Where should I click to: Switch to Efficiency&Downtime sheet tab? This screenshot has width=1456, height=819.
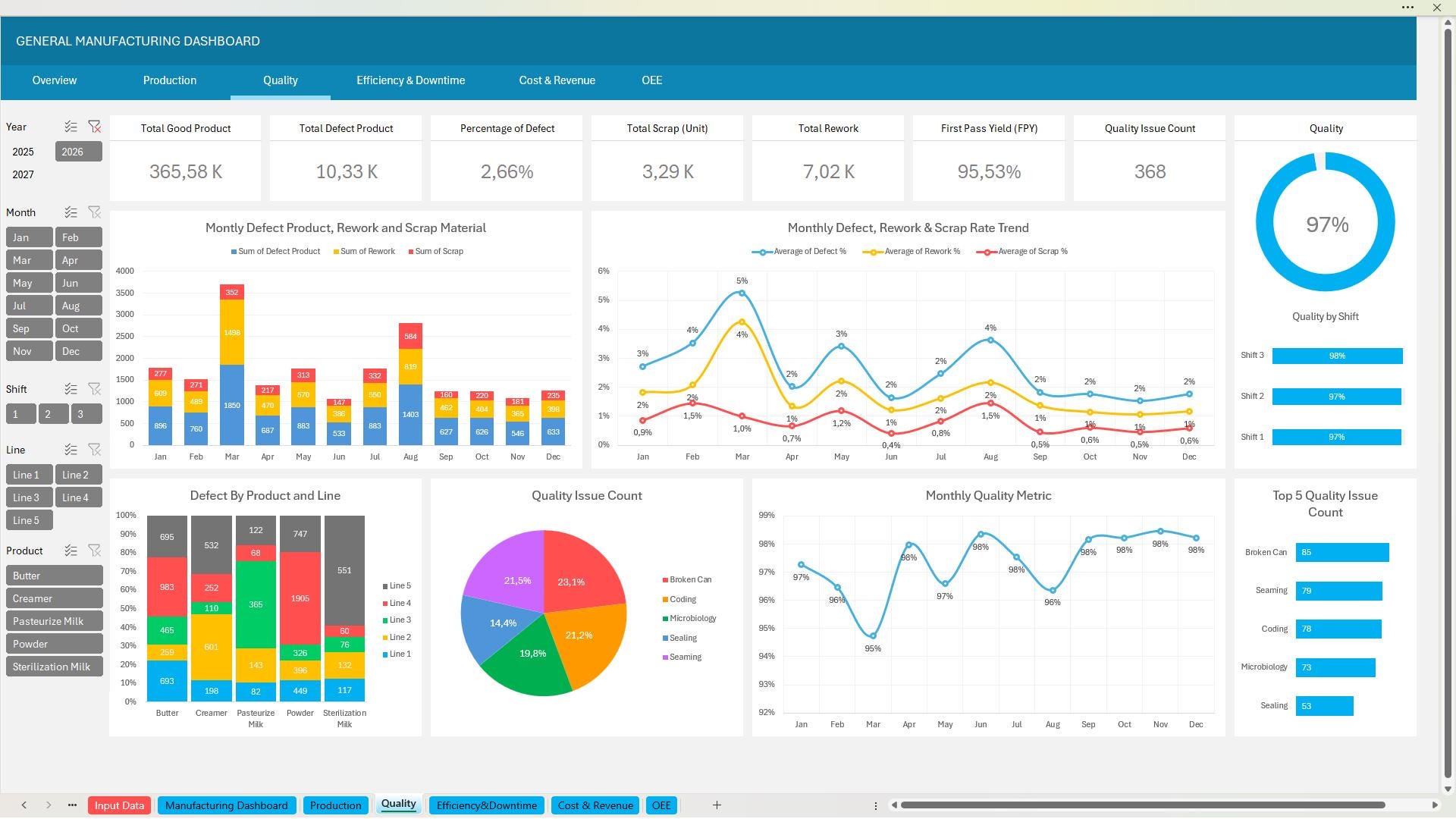click(486, 805)
